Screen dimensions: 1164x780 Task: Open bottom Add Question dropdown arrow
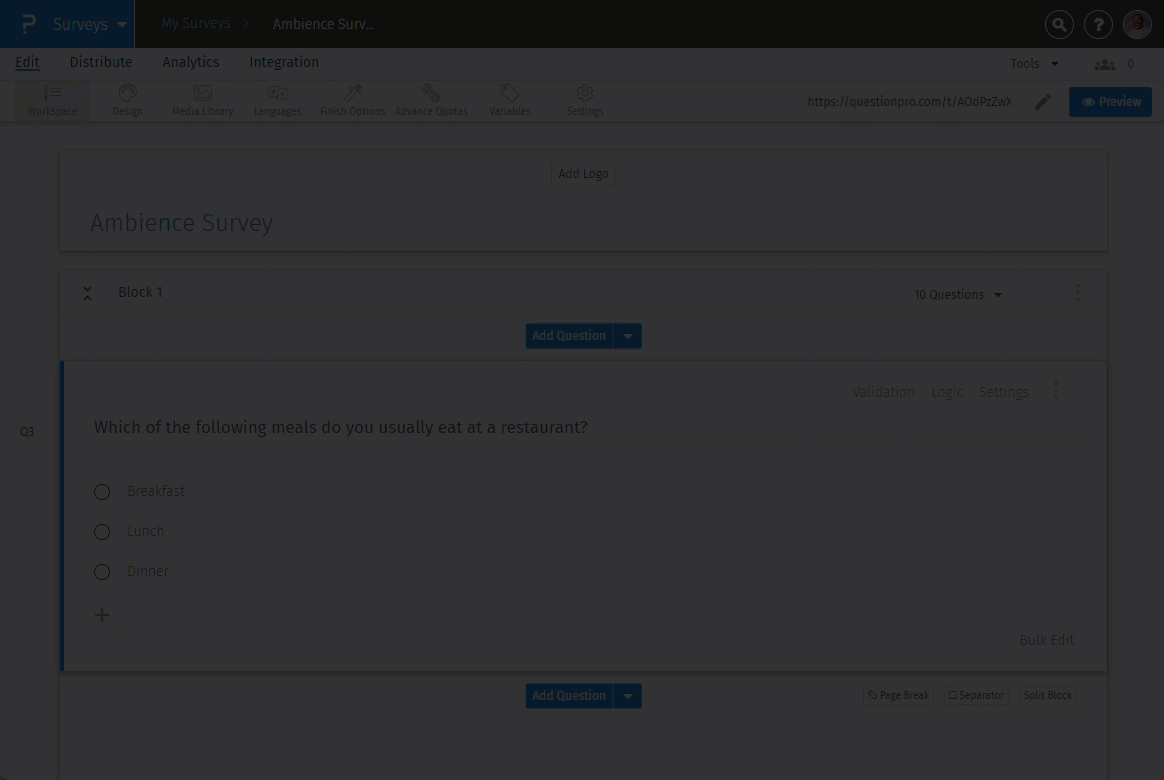point(628,696)
